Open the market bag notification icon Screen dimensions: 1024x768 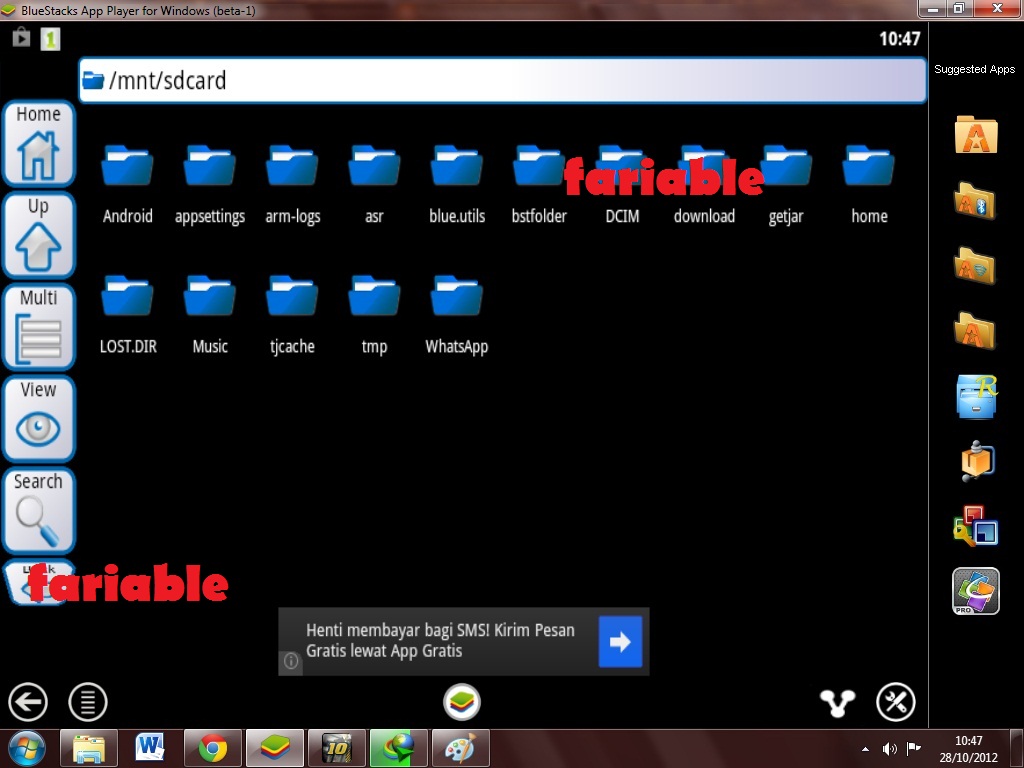[21, 37]
